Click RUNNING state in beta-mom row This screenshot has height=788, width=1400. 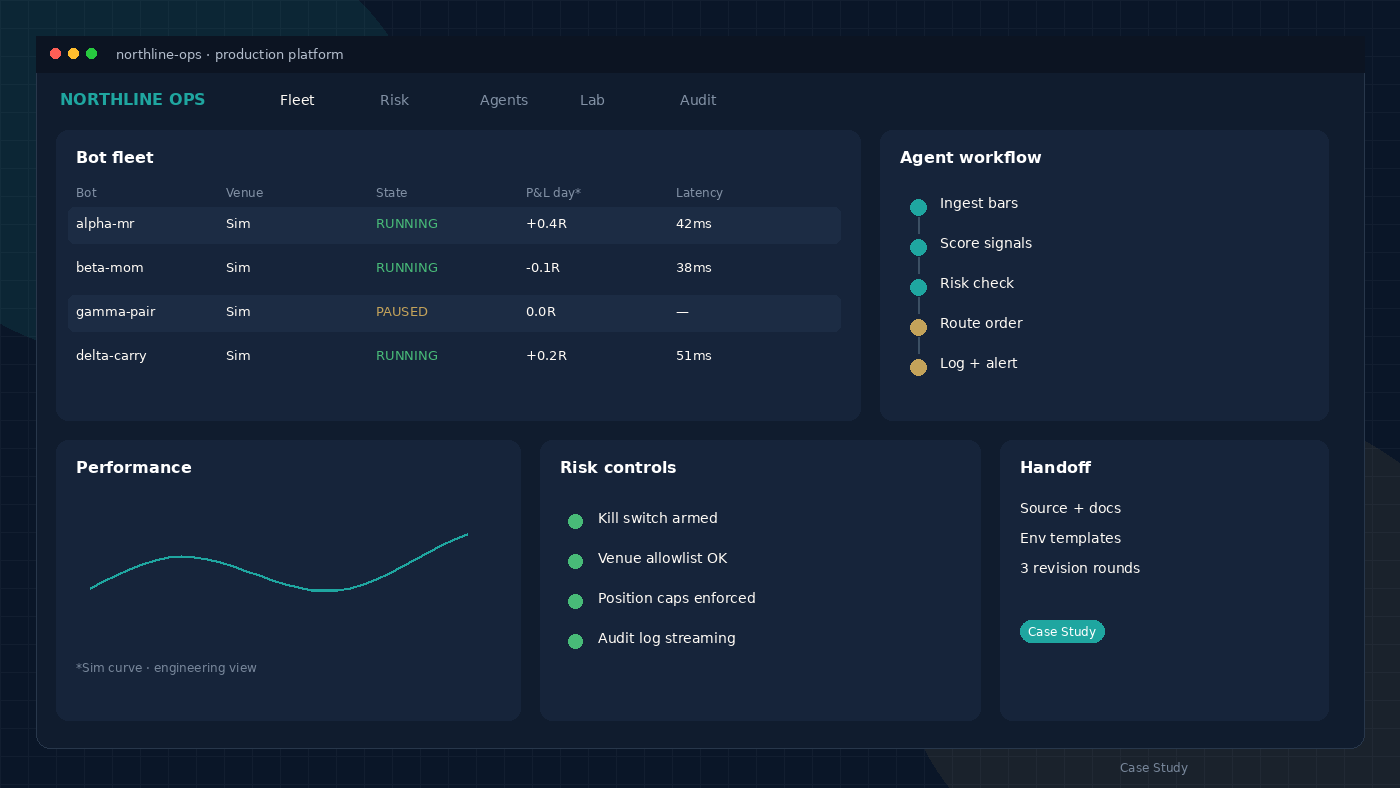(x=407, y=268)
